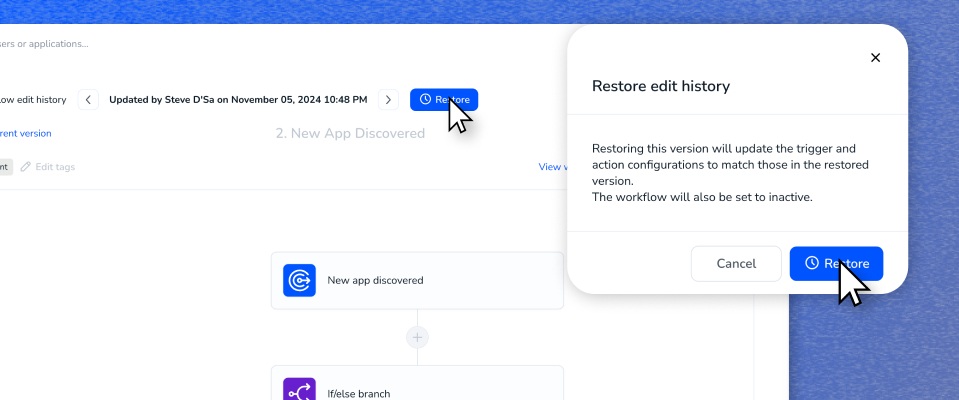The height and width of the screenshot is (400, 959).
Task: Click the purple If/else branch icon
Action: 299,389
